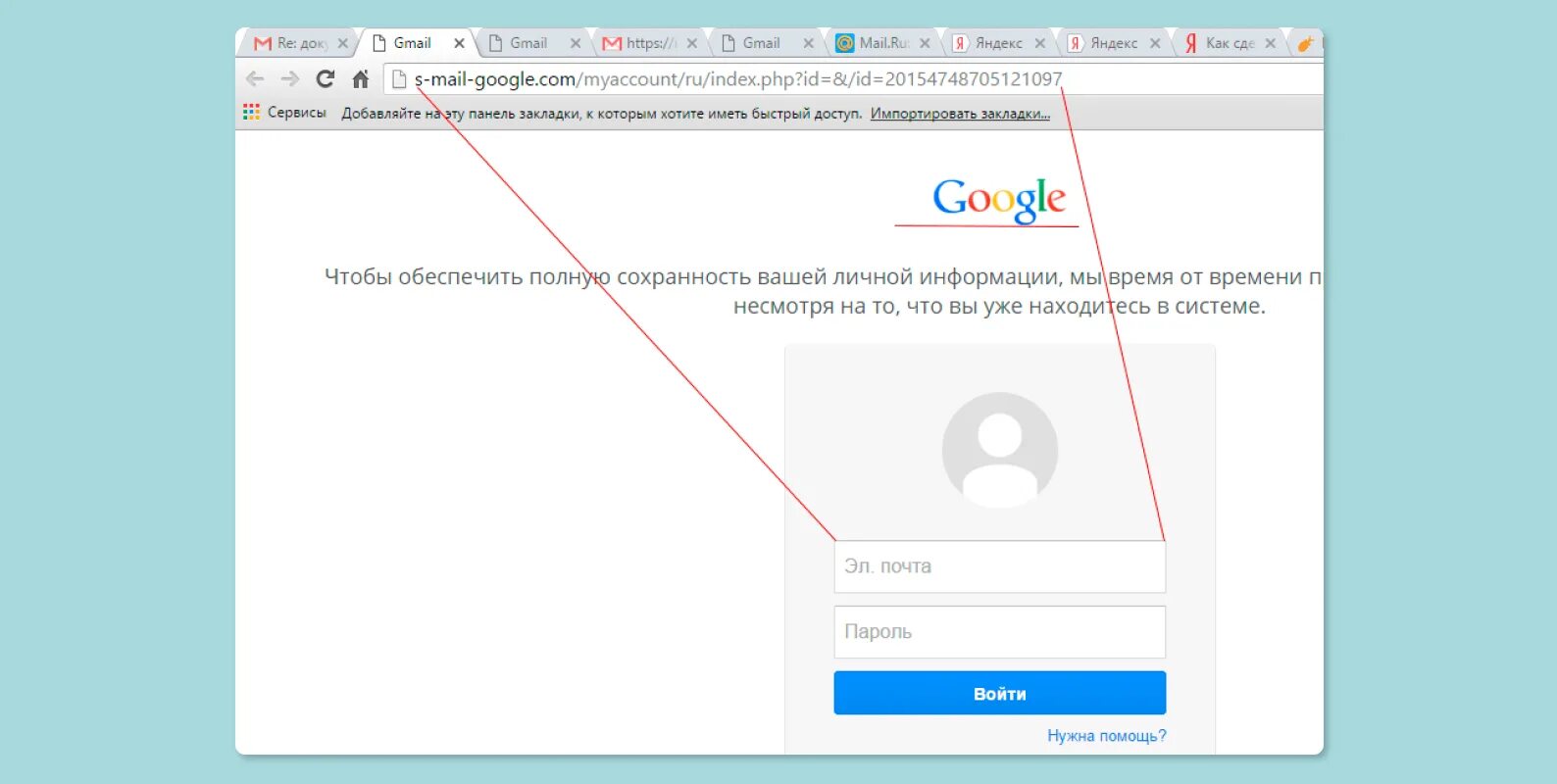The image size is (1557, 784).
Task: Close the active Gmail tab
Action: [x=459, y=43]
